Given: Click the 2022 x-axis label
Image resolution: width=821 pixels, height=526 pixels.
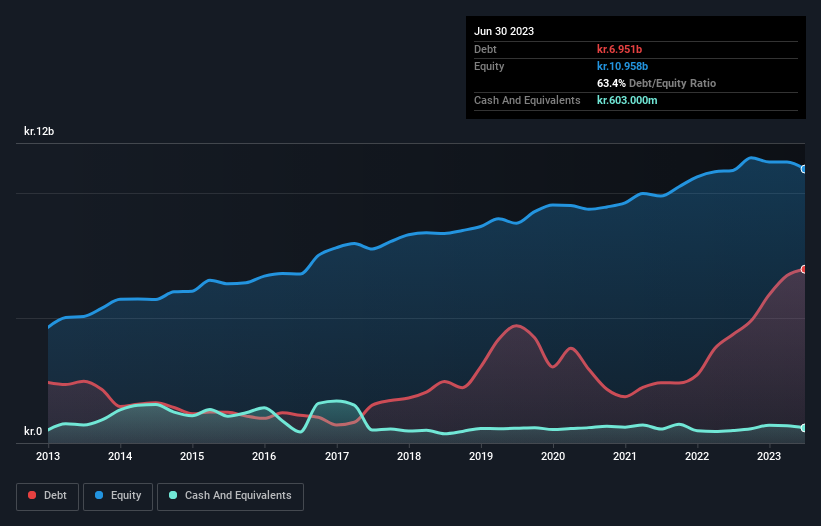Looking at the screenshot, I should point(697,456).
